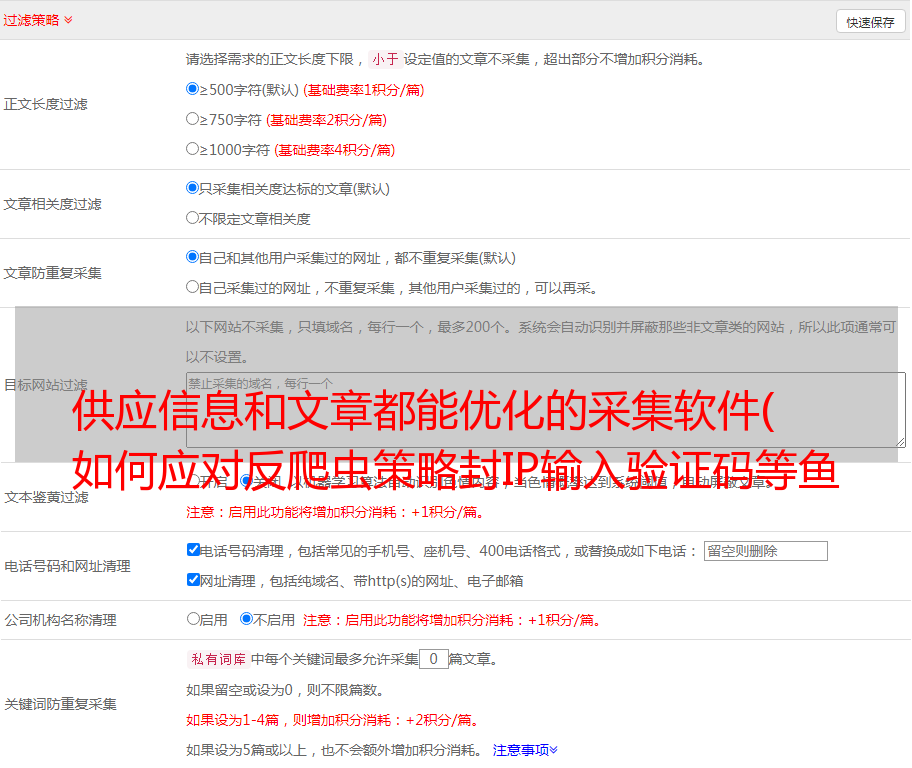Enable 公司机构名称清理 with 启用 radio
The height and width of the screenshot is (768, 912).
193,619
